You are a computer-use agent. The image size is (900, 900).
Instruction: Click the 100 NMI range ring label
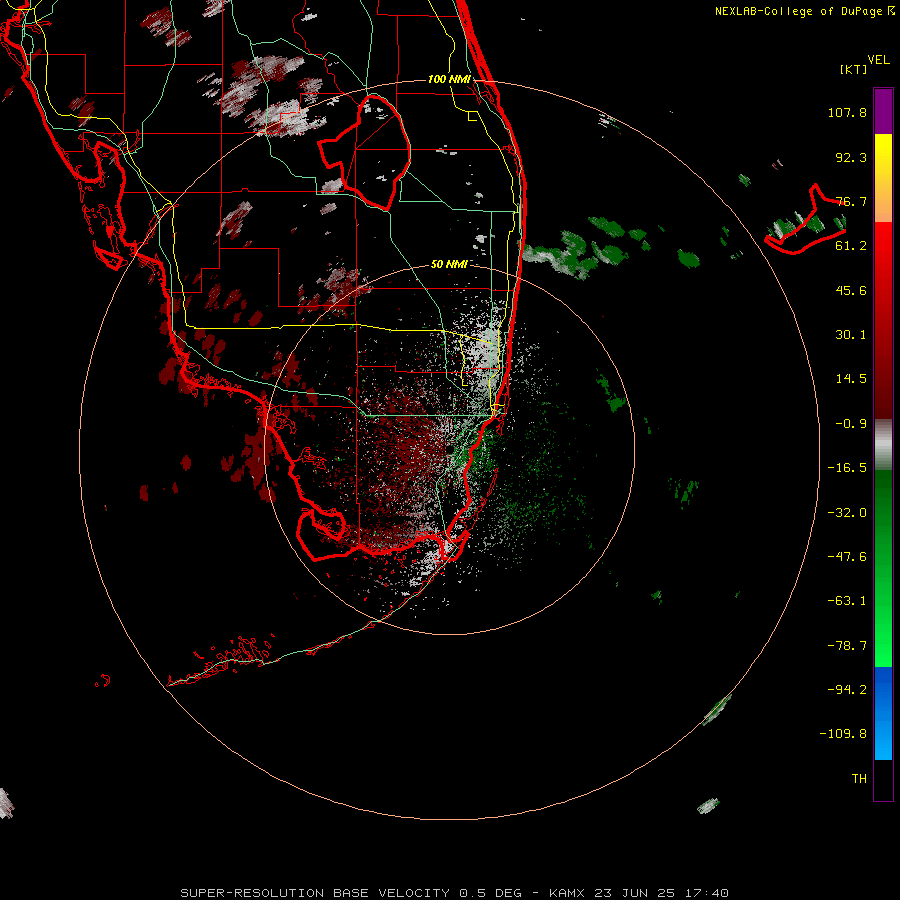(449, 79)
